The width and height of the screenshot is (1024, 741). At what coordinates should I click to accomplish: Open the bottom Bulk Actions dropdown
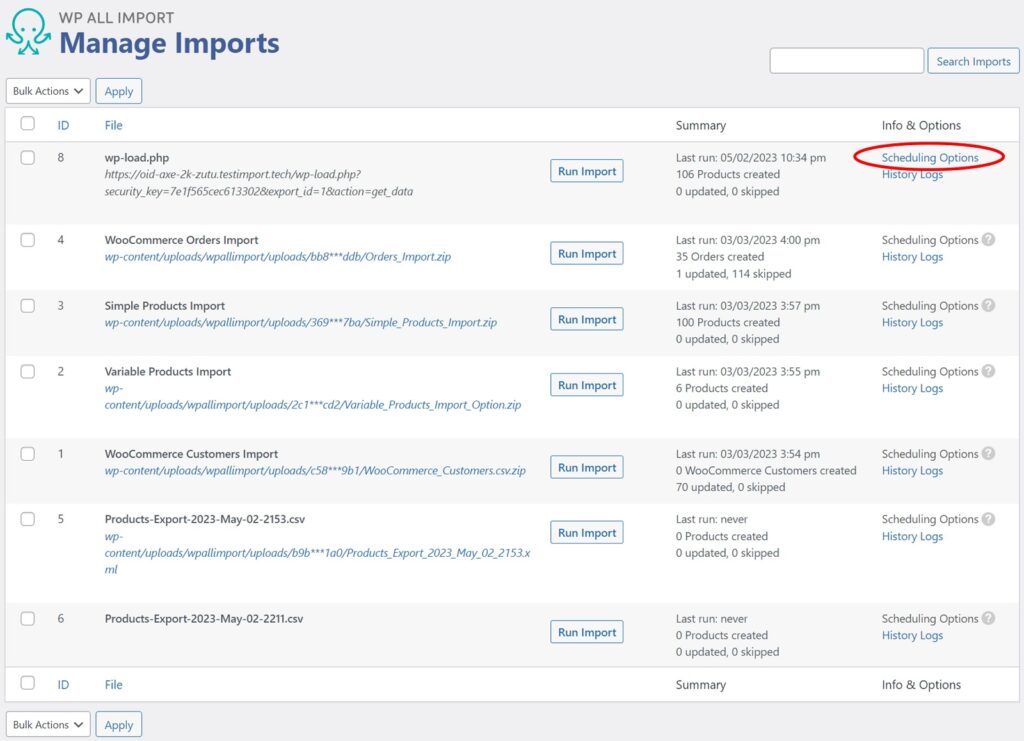[x=47, y=723]
